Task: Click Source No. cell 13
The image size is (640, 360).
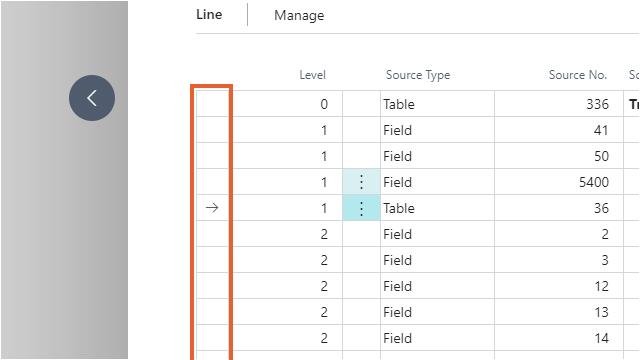Action: click(x=559, y=312)
